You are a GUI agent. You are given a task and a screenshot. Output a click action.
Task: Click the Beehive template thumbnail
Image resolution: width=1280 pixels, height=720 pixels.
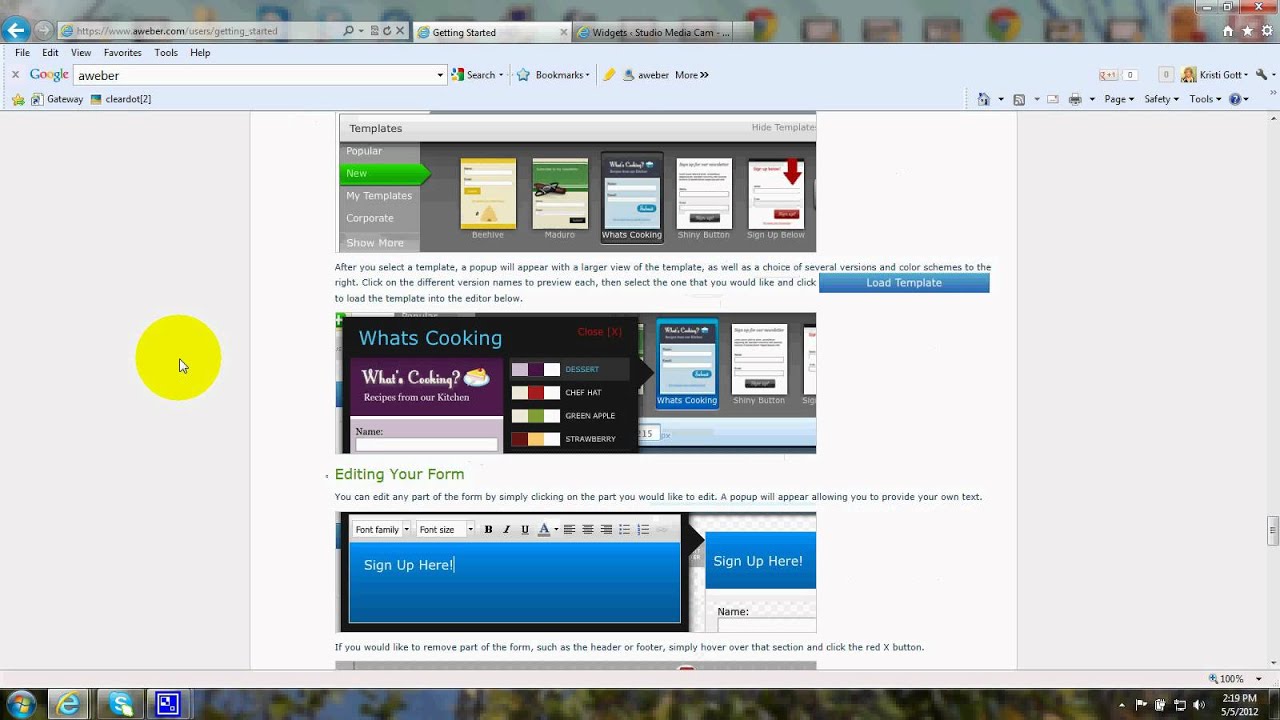[x=488, y=194]
